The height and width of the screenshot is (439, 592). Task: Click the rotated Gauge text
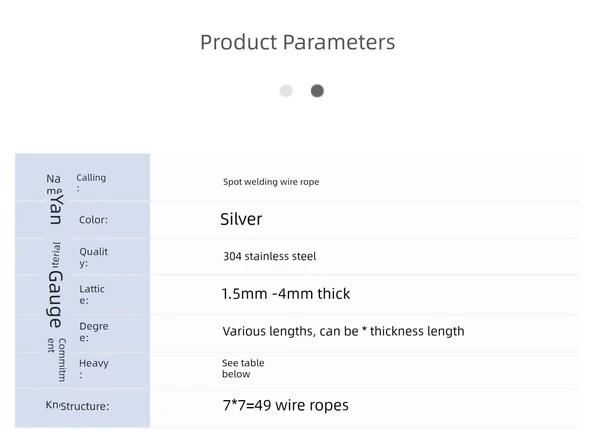tap(56, 299)
